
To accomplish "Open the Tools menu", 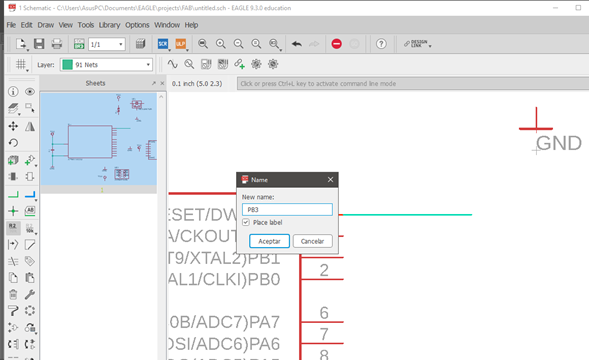I will [x=86, y=25].
